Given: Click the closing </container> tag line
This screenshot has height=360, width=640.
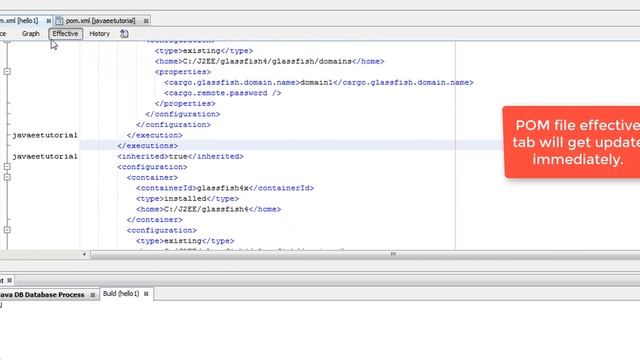Looking at the screenshot, I should pos(155,220).
